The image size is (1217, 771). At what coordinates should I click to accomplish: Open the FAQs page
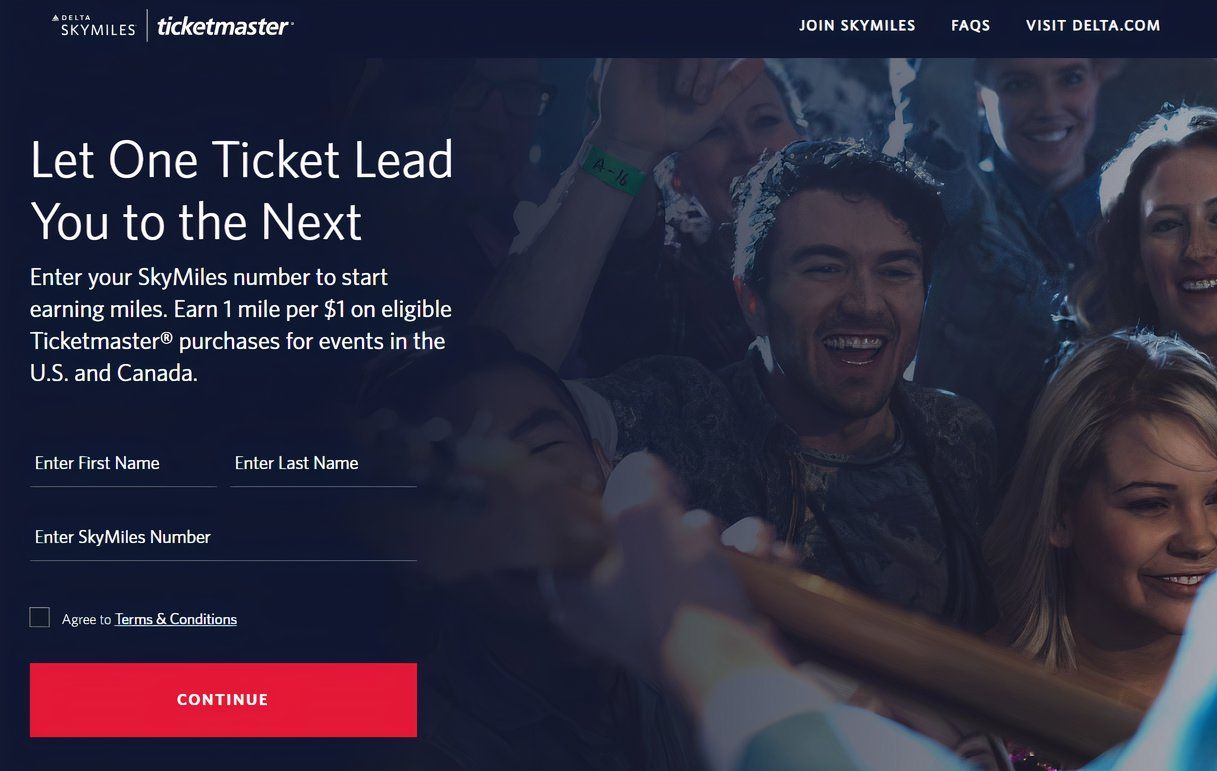tap(970, 25)
